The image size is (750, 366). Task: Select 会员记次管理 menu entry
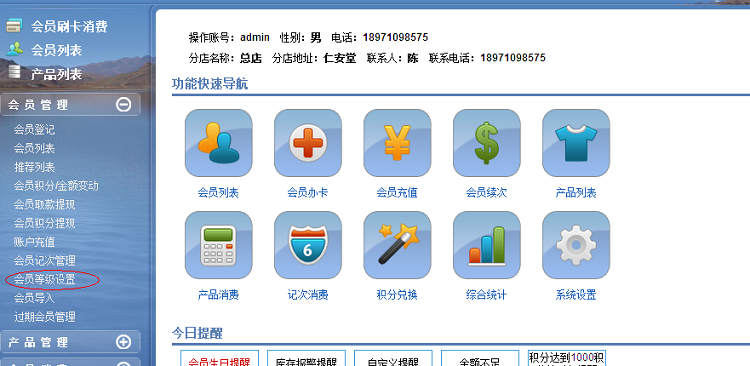click(44, 260)
